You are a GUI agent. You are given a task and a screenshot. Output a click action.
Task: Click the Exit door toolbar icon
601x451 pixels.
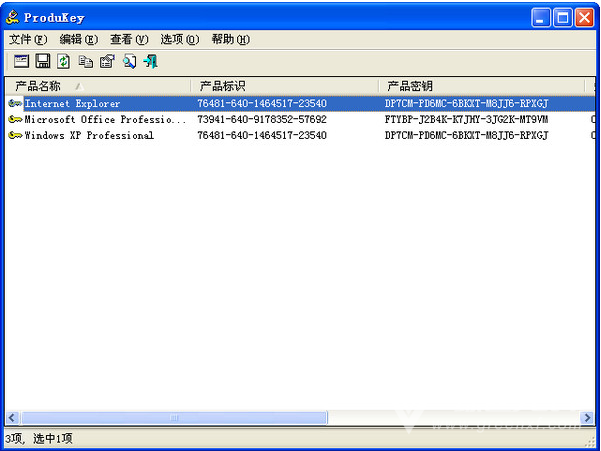click(150, 61)
